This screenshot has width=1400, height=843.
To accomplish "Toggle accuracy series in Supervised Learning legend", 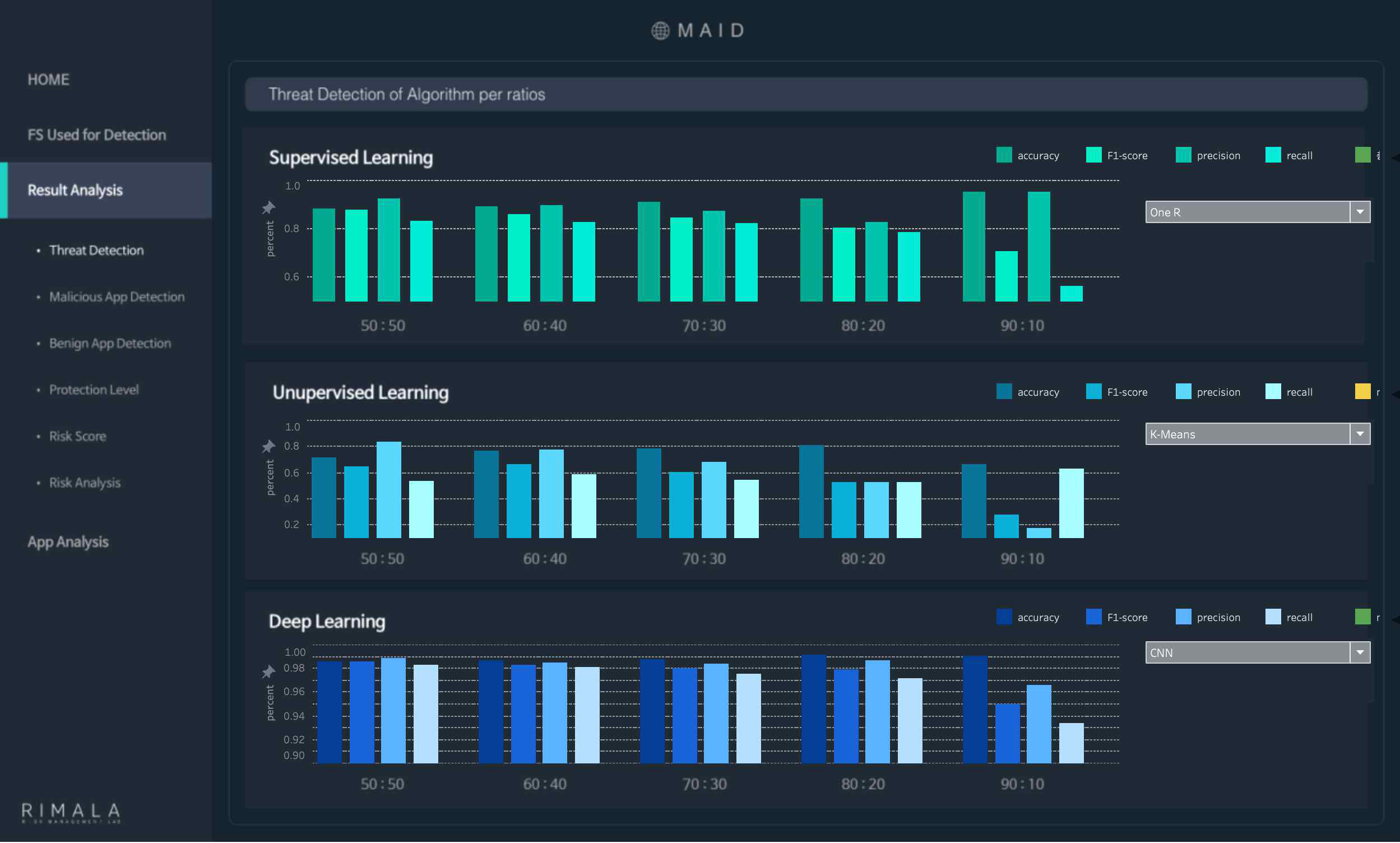I will pyautogui.click(x=1028, y=156).
